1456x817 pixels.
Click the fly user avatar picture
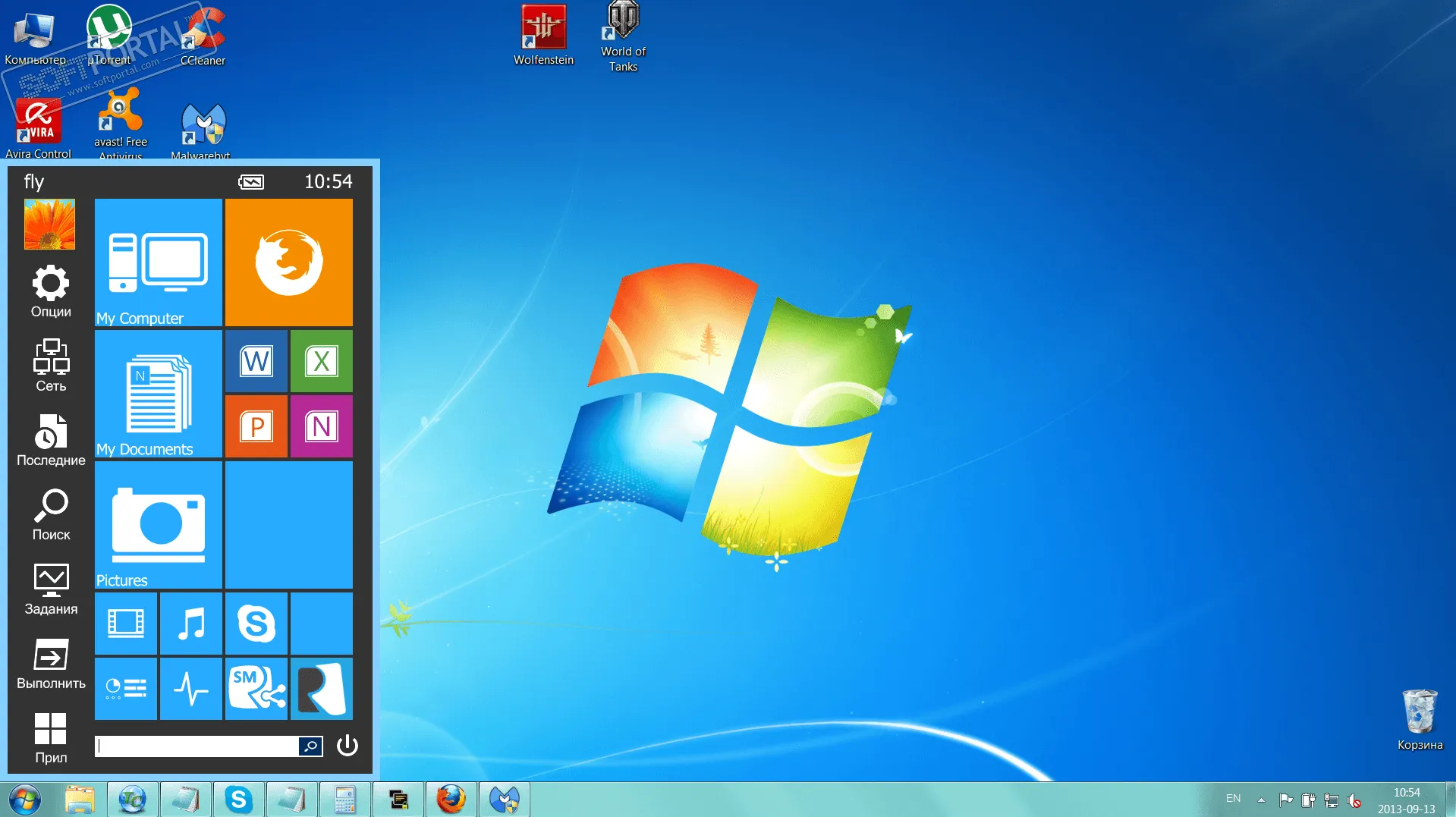(x=49, y=225)
